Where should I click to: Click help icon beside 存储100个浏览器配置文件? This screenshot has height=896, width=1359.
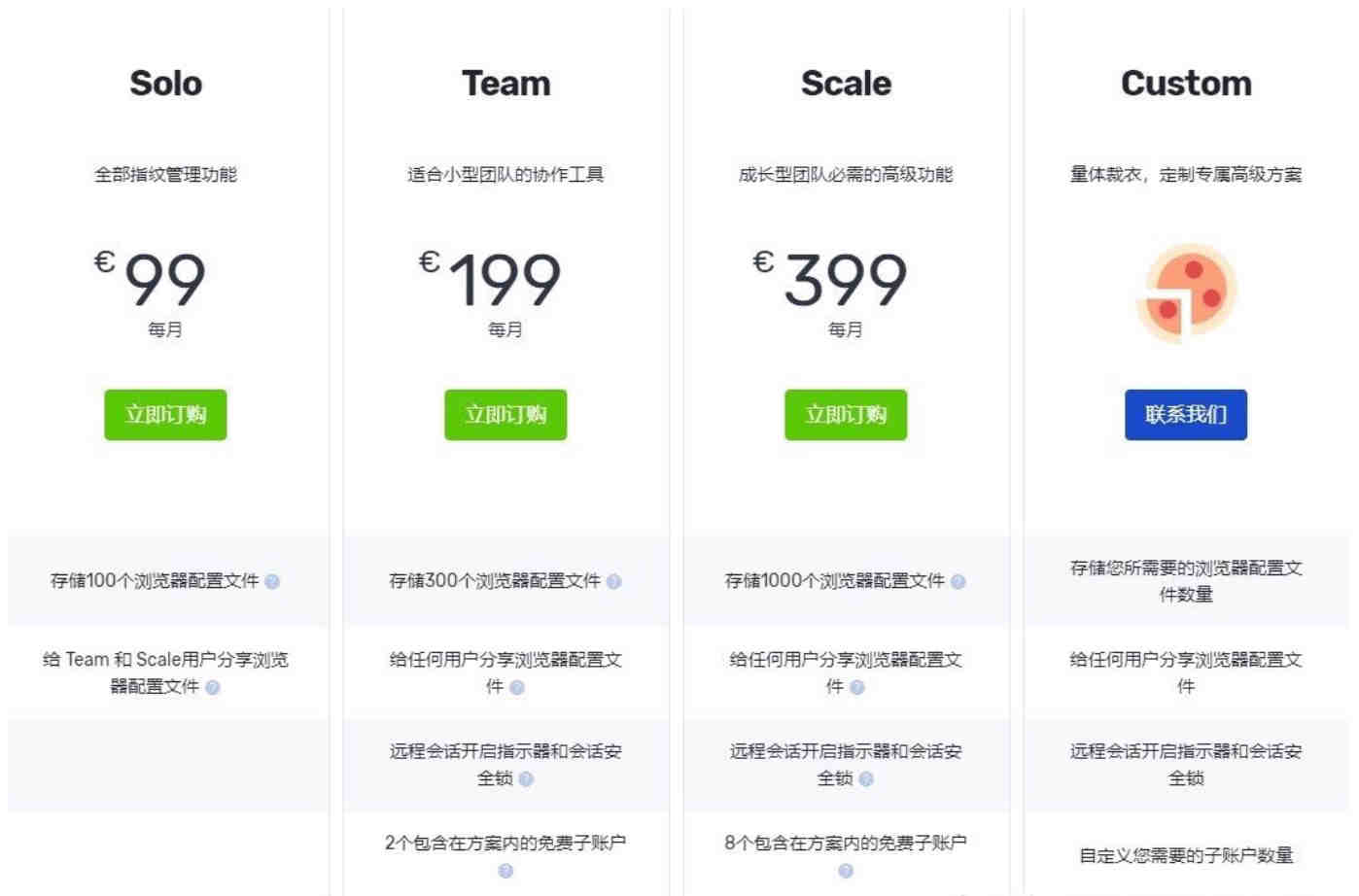(x=272, y=582)
